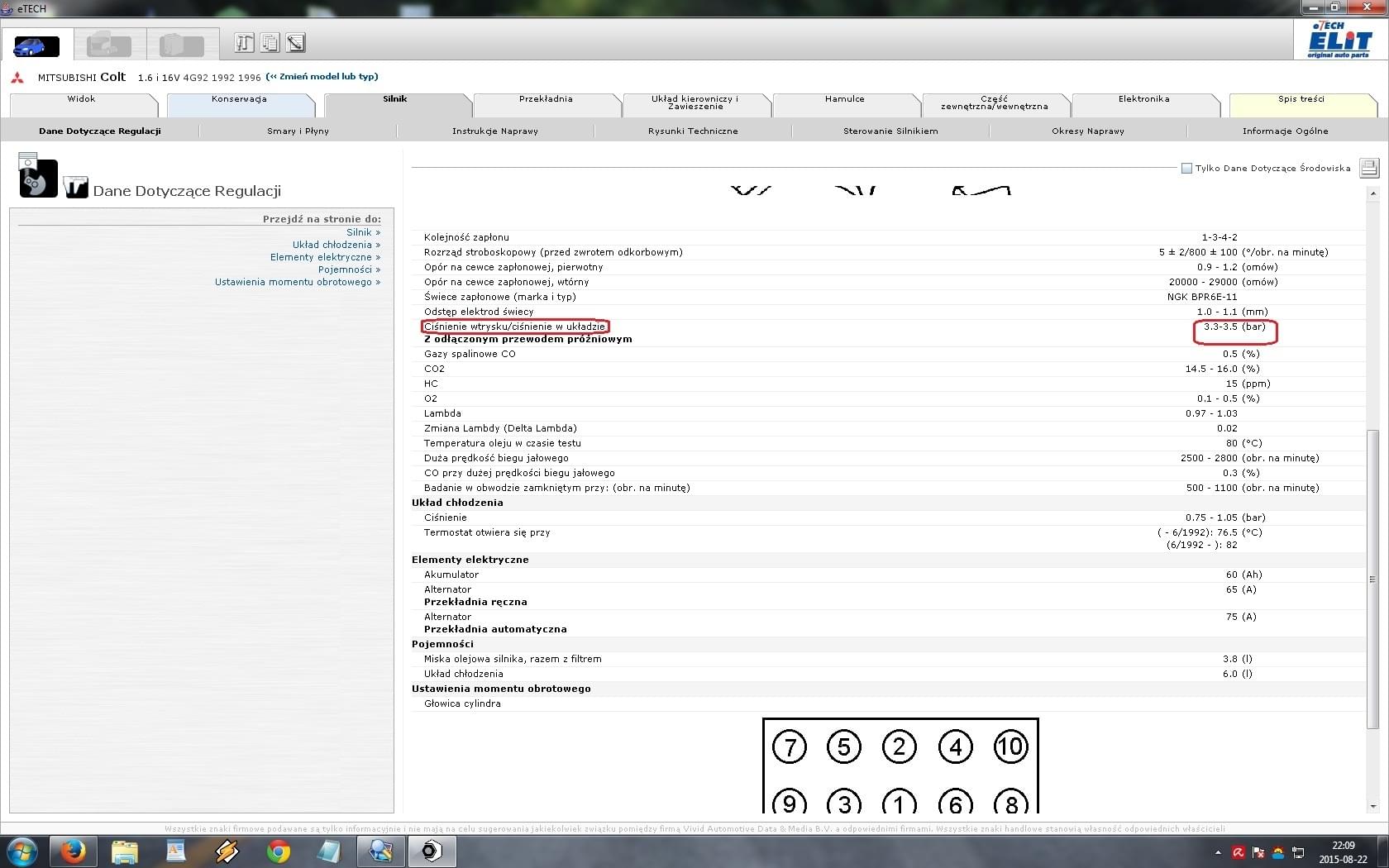Open the tools icon in the top toolbar
Image resolution: width=1389 pixels, height=868 pixels.
[244, 43]
